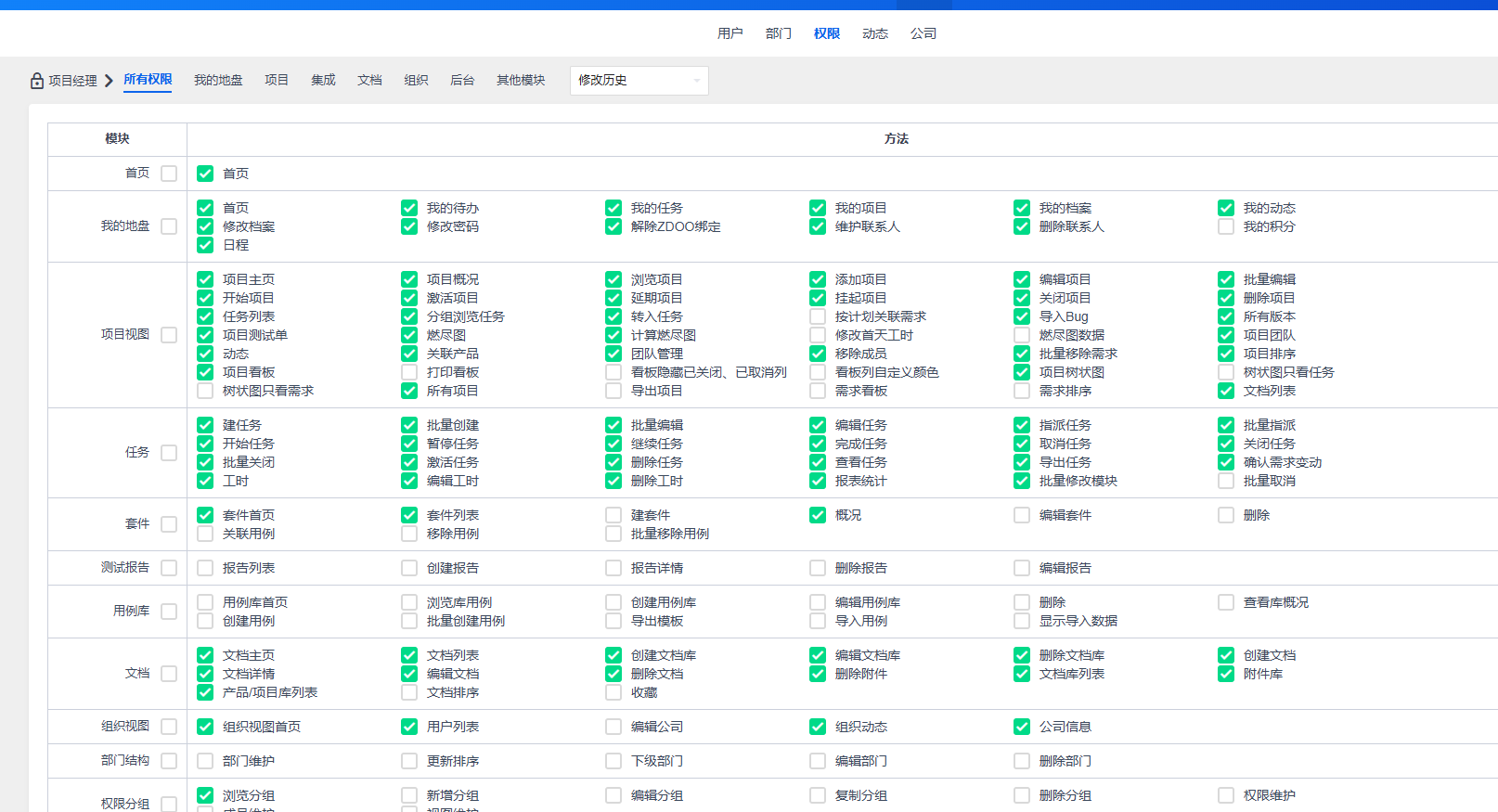The width and height of the screenshot is (1498, 812).
Task: Uncheck the 修改密码 permission
Action: coord(409,226)
